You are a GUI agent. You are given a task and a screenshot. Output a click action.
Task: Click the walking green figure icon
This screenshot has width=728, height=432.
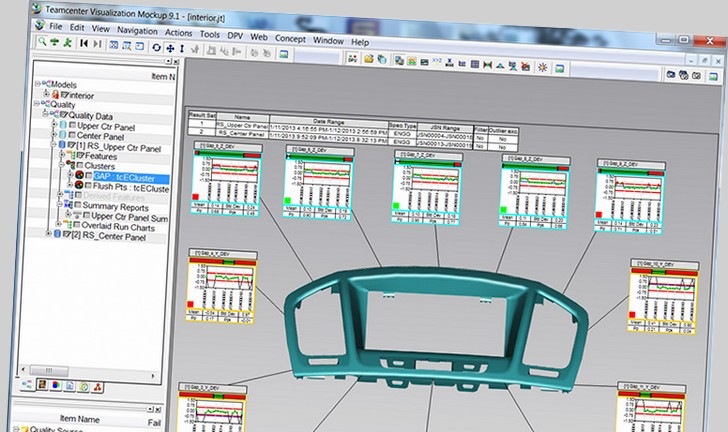(68, 43)
